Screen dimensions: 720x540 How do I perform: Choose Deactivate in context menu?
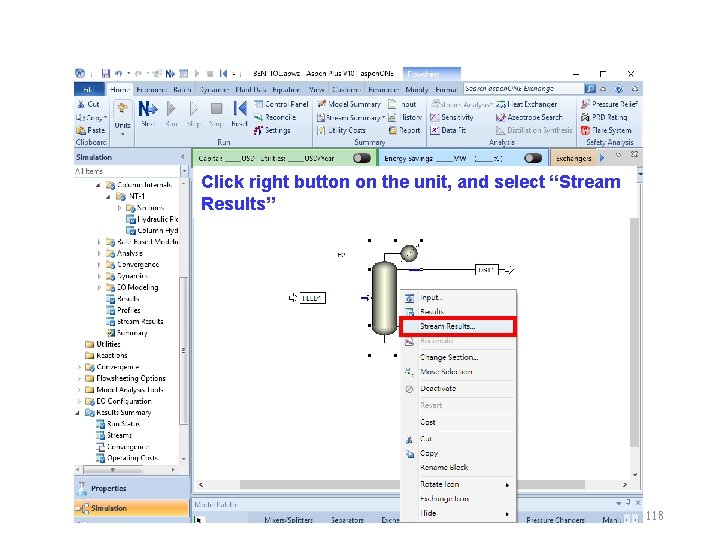[x=458, y=388]
